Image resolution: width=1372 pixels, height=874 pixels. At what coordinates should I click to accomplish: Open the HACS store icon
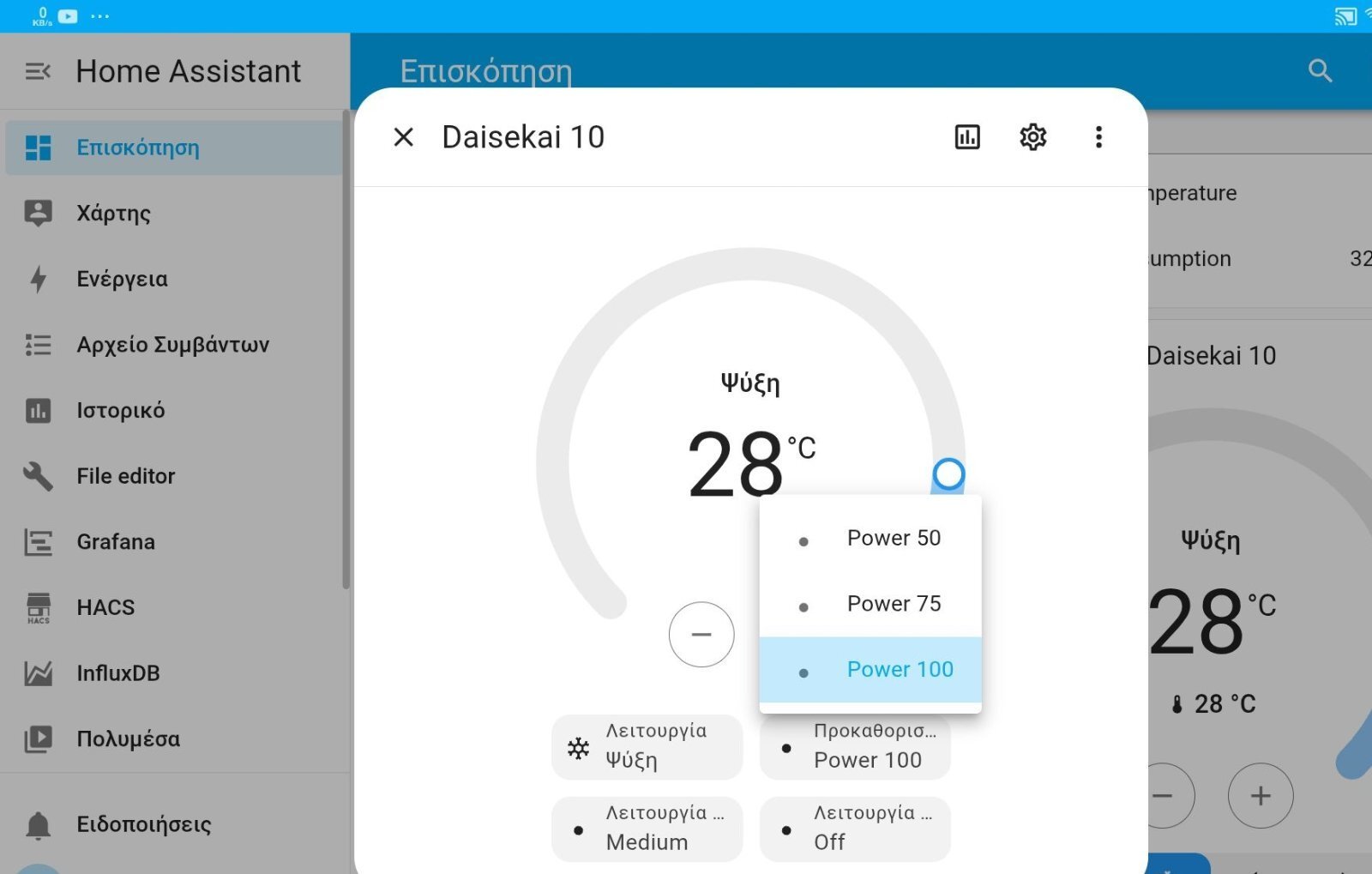pos(39,608)
